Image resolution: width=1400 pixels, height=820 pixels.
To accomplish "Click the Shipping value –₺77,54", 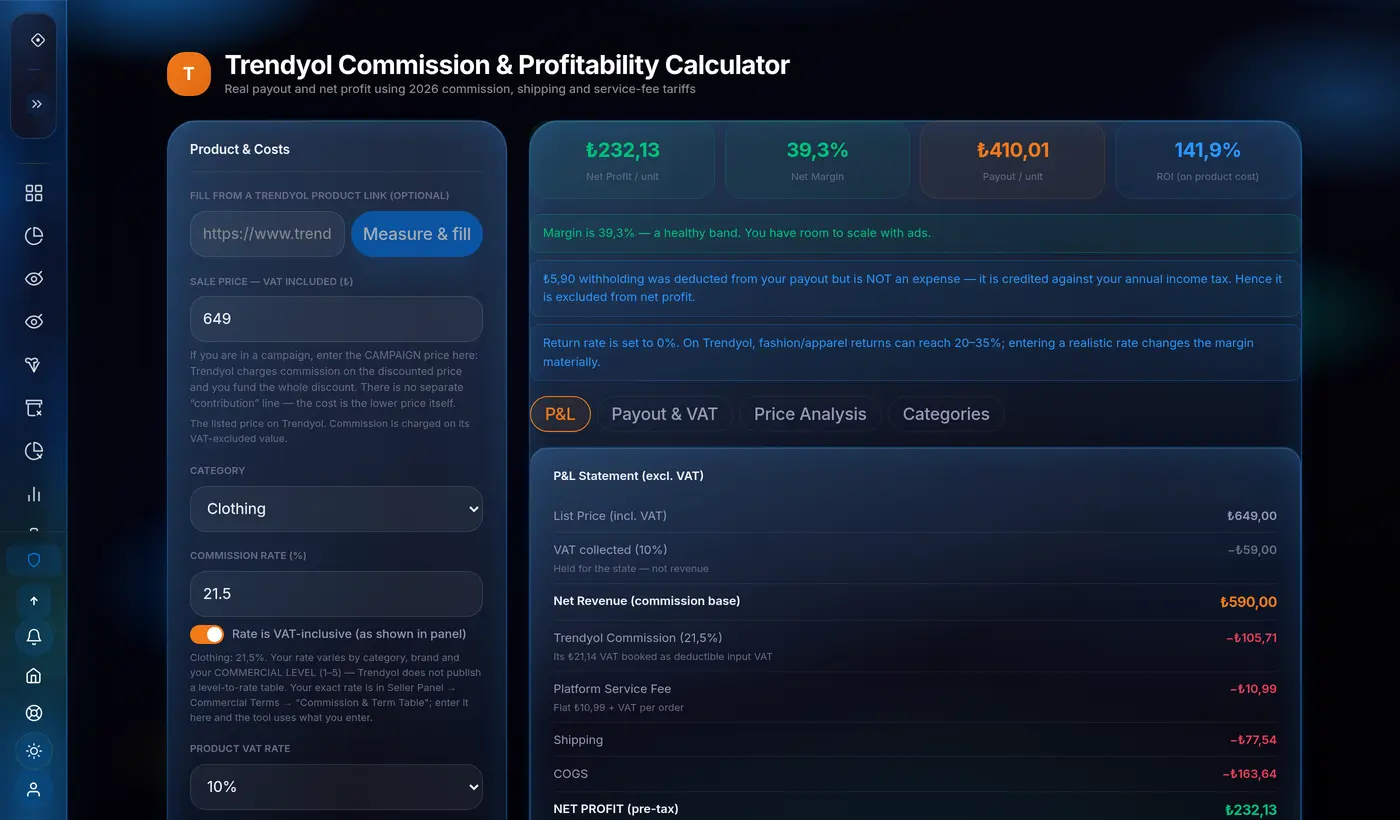I will click(x=1253, y=740).
